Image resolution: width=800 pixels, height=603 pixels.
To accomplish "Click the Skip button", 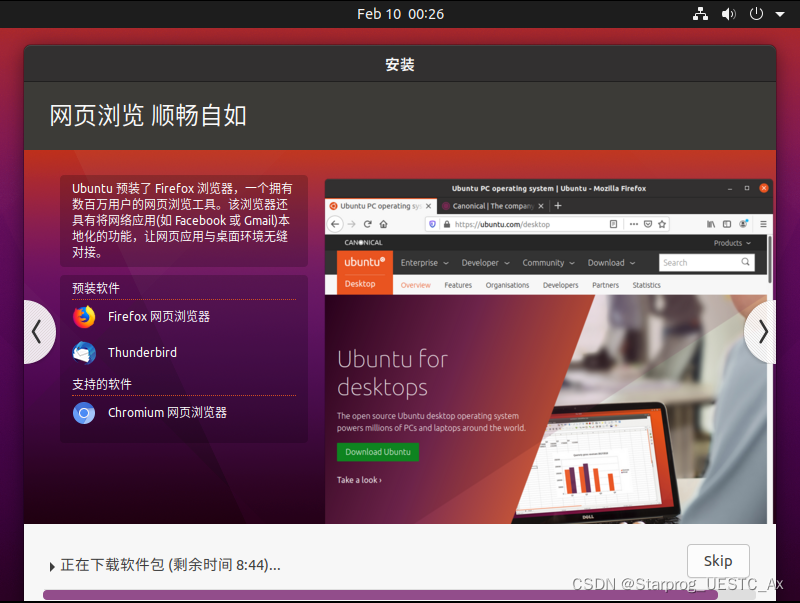I will [718, 560].
